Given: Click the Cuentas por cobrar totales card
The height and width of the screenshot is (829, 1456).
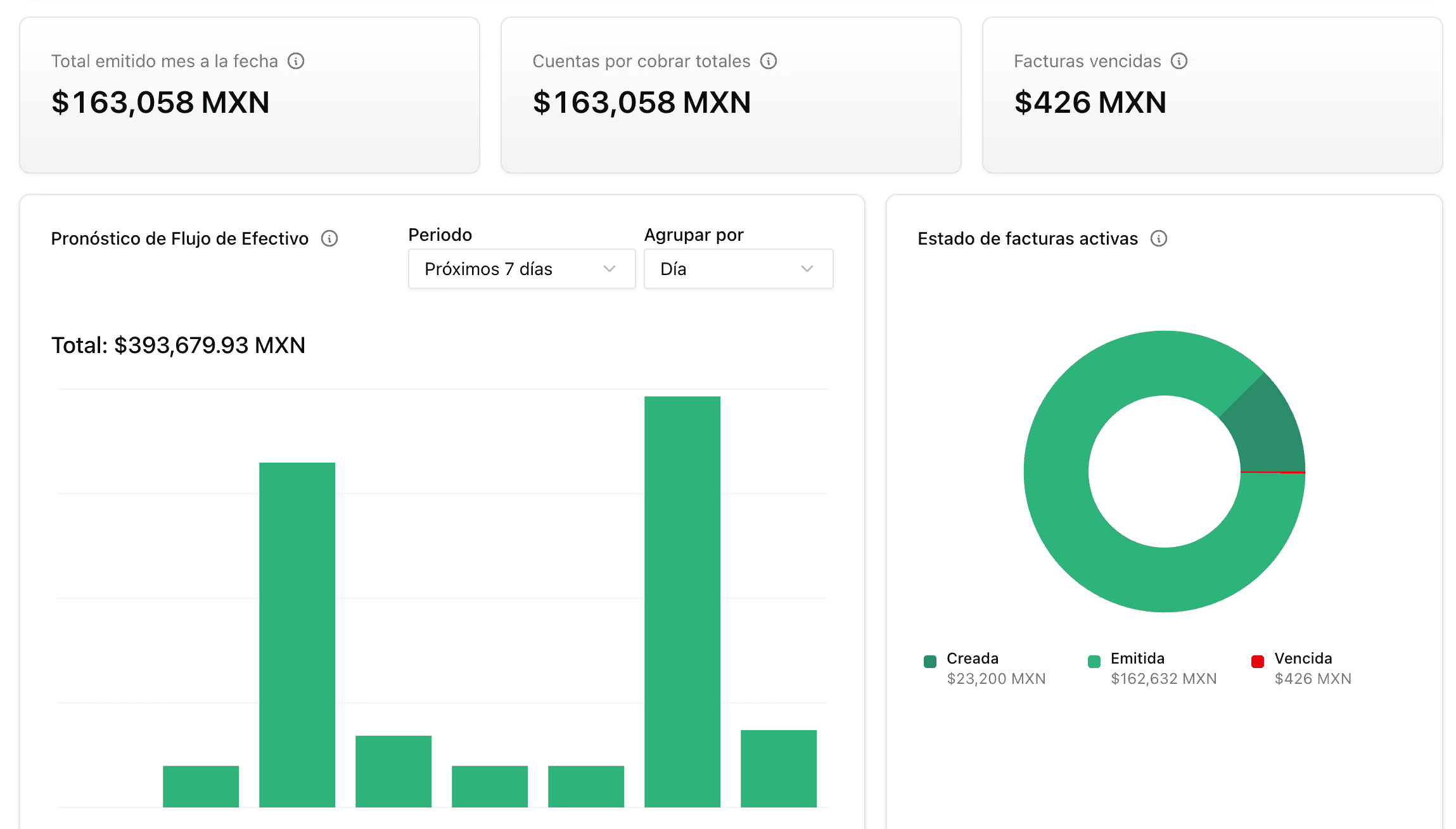Looking at the screenshot, I should coord(731,95).
